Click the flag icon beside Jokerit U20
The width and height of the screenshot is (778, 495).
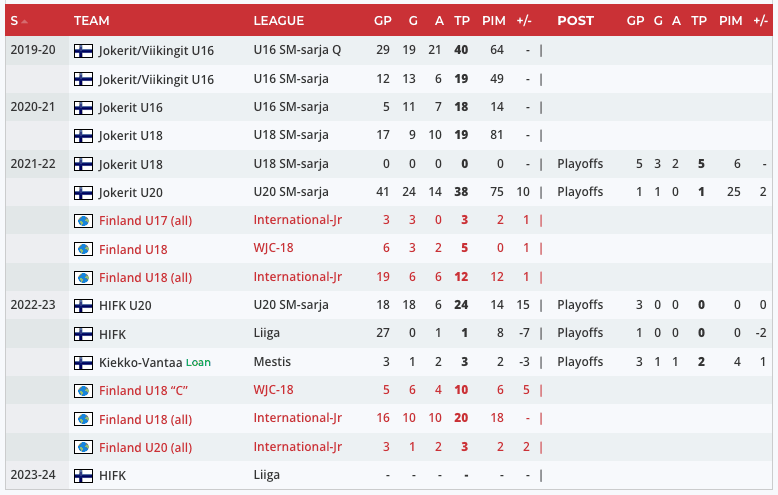[x=84, y=192]
